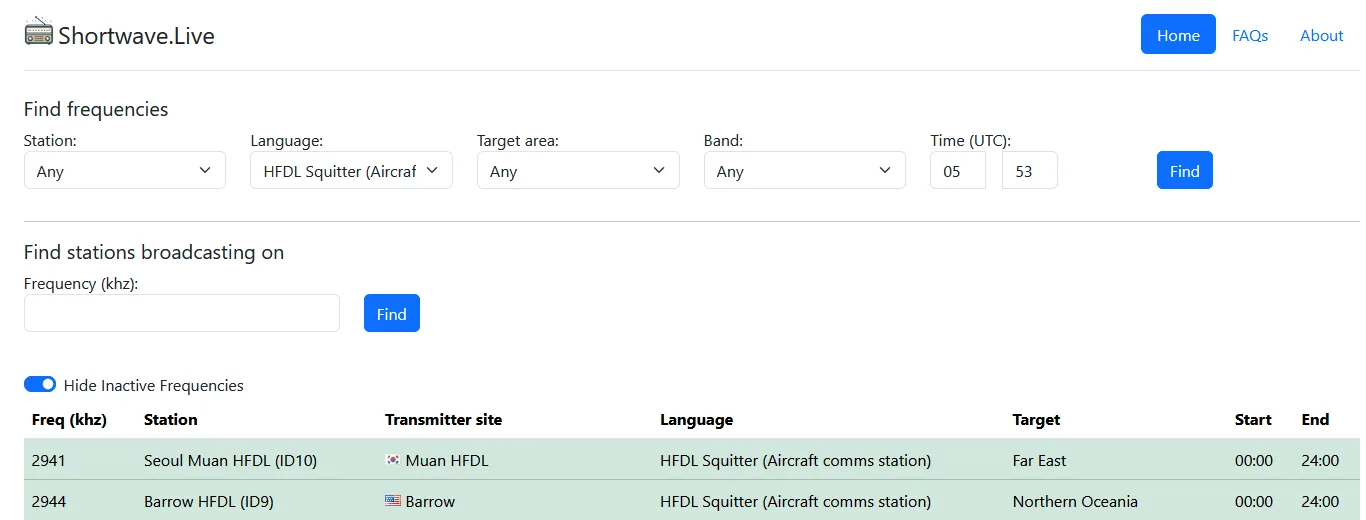Viewport: 1366px width, 520px height.
Task: Toggle the Hide Inactive Frequencies switch
Action: tap(40, 385)
